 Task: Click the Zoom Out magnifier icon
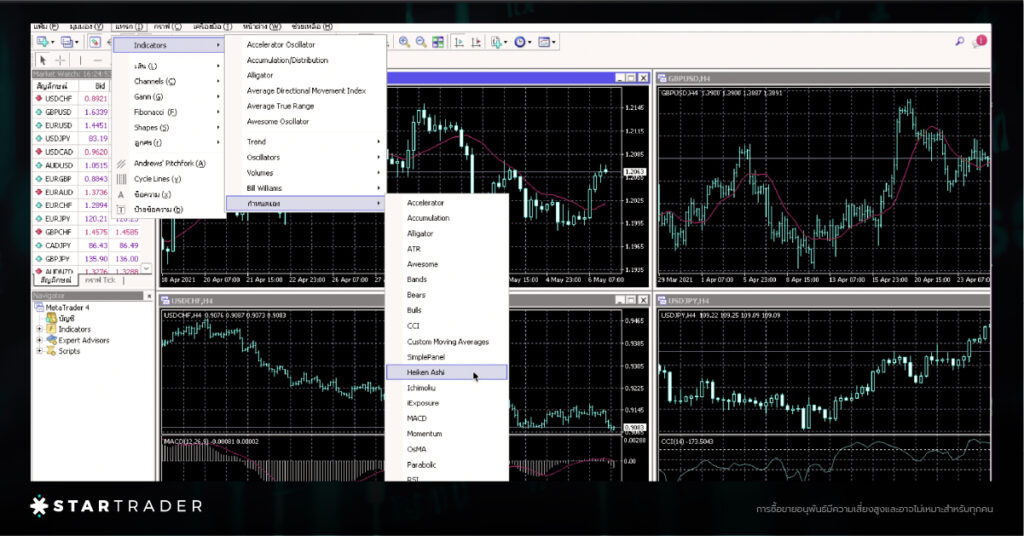[x=421, y=42]
